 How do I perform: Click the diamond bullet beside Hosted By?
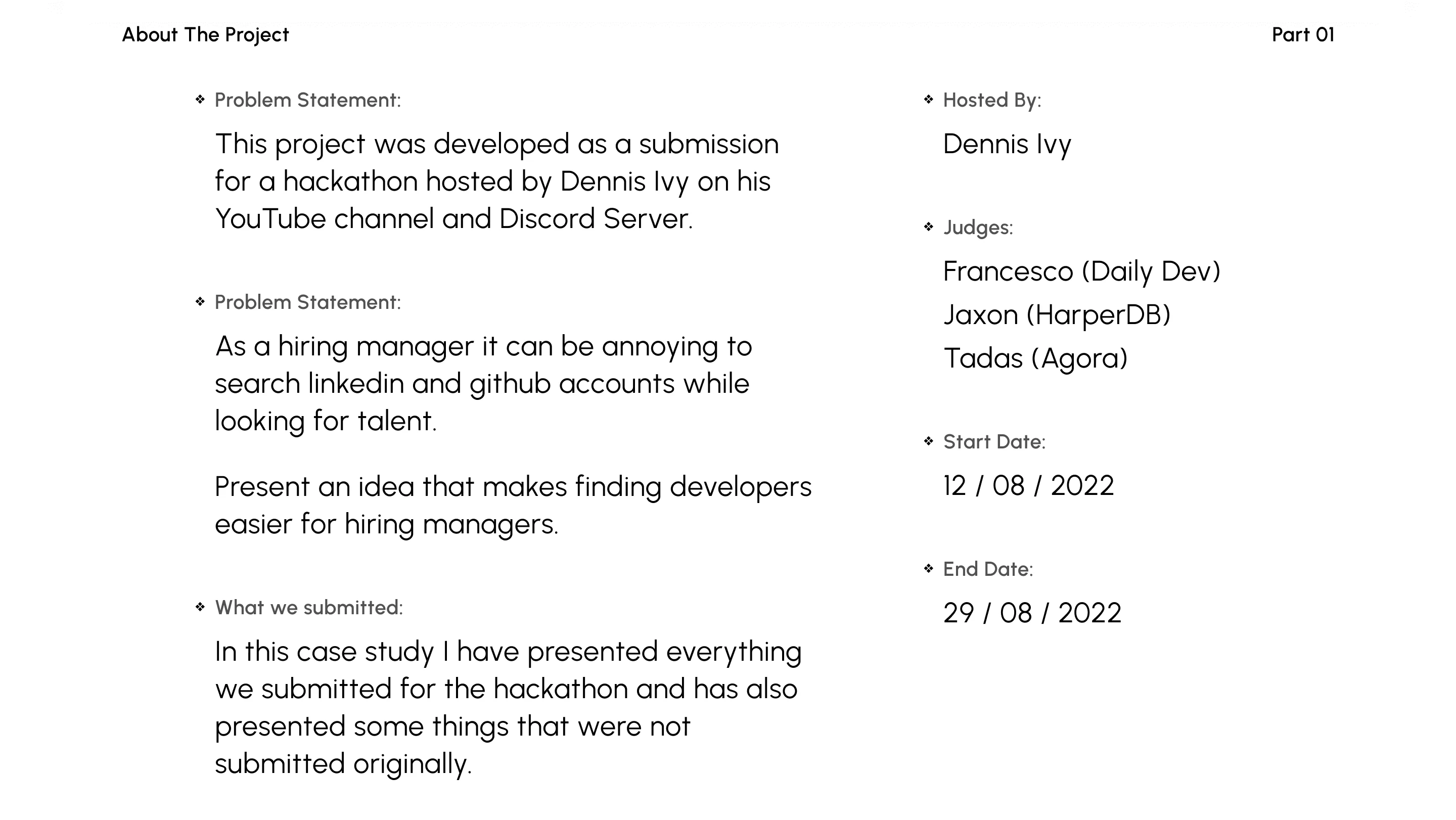[928, 100]
